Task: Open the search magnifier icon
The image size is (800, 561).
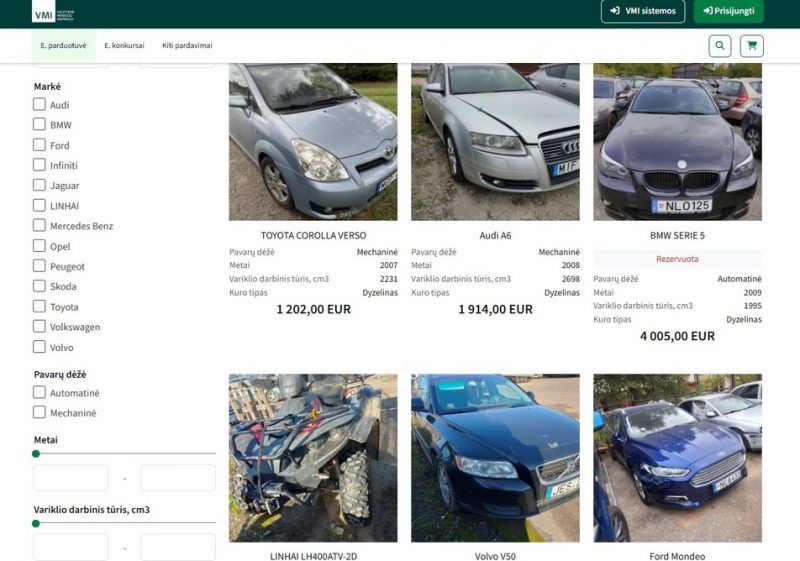Action: coord(719,46)
